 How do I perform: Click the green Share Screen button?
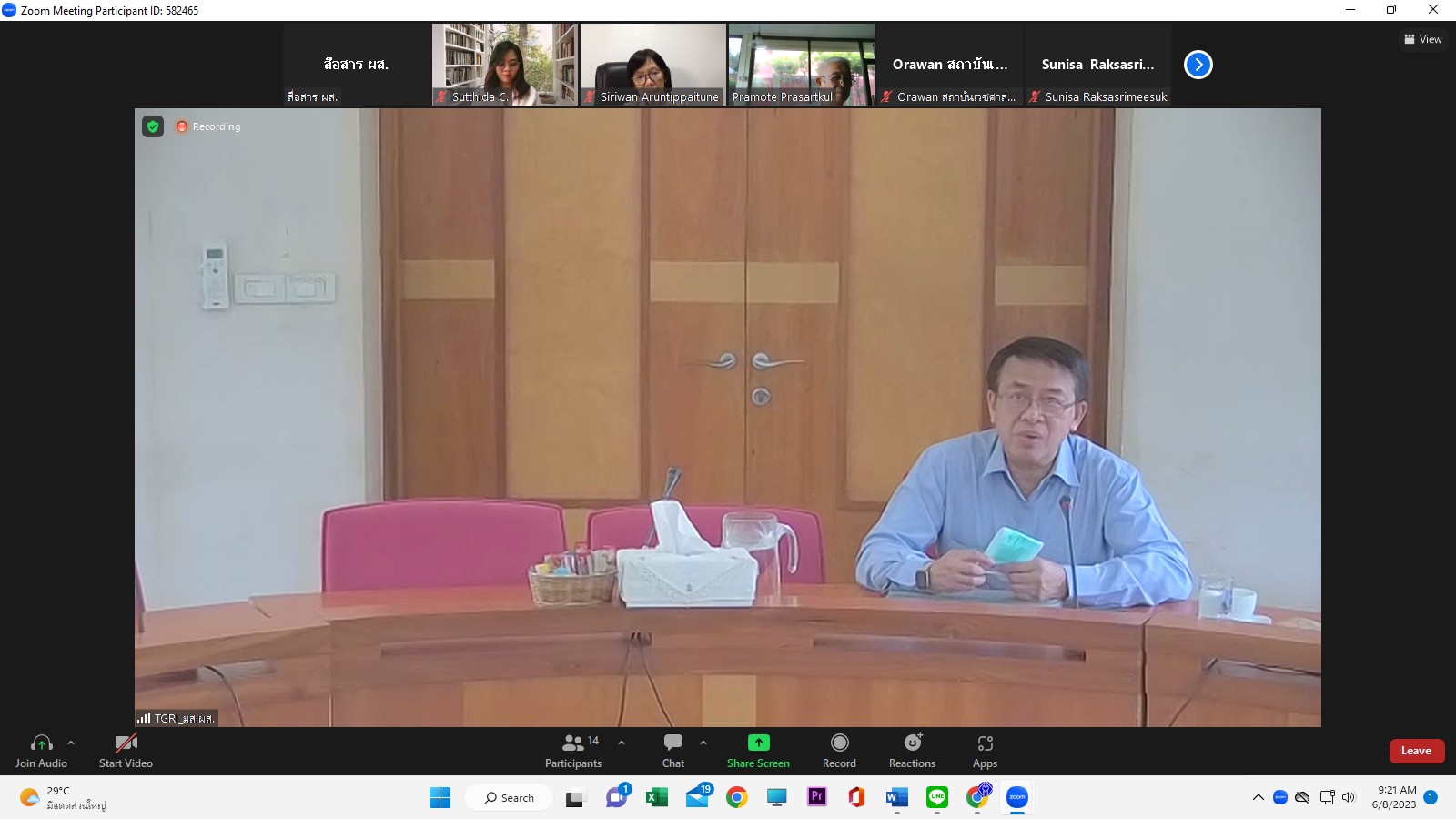point(758,751)
